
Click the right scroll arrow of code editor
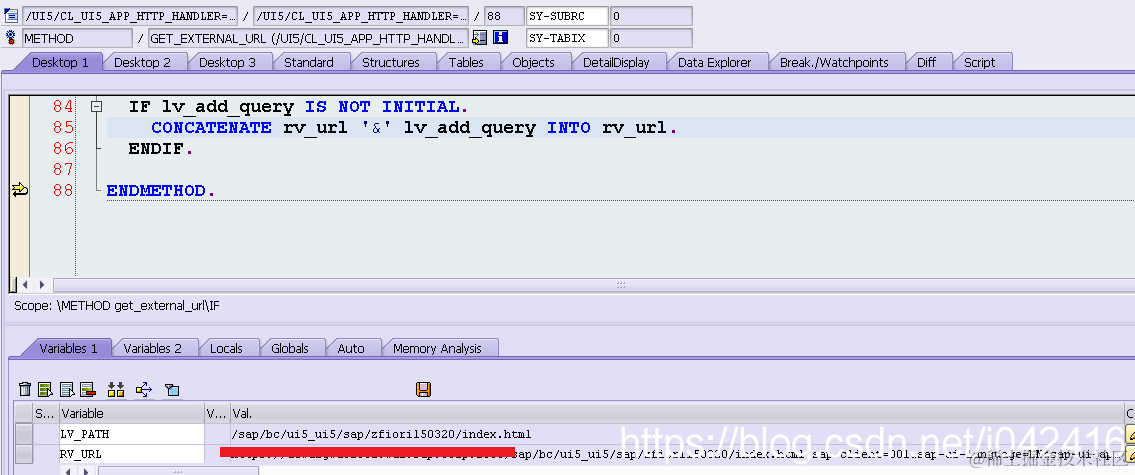pos(42,285)
